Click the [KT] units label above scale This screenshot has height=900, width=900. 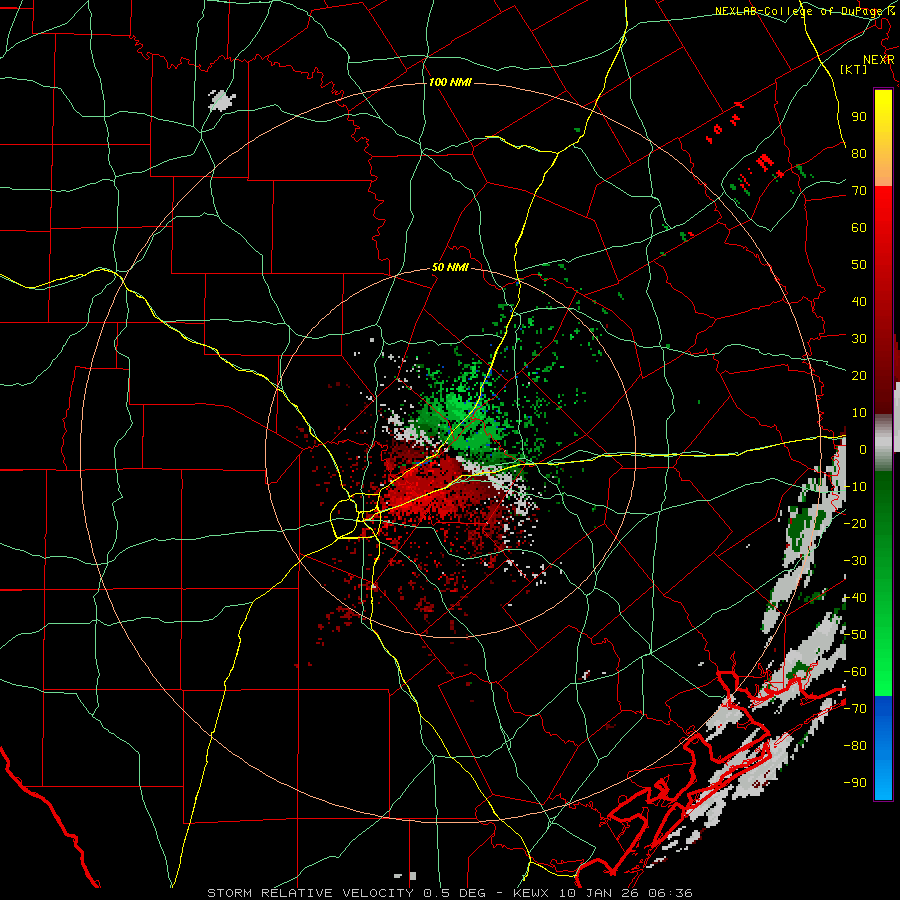(x=854, y=69)
